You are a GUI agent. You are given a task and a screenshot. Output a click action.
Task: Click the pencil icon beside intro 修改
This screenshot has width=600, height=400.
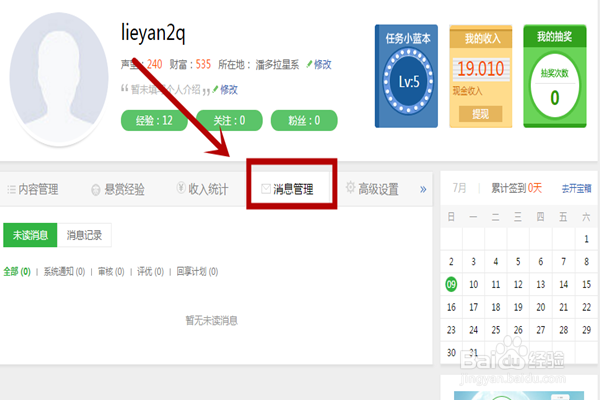tap(215, 90)
